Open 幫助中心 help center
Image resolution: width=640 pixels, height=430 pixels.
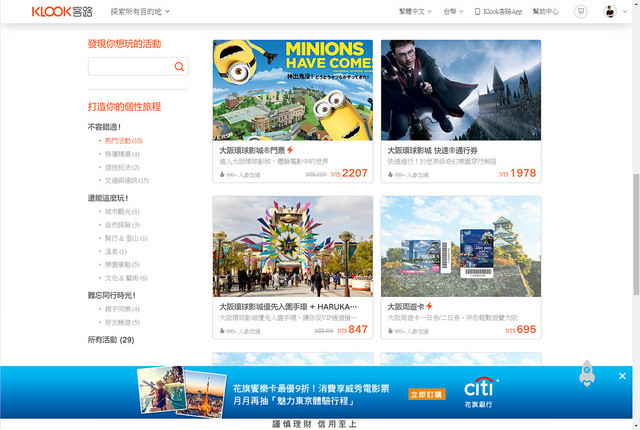(545, 11)
